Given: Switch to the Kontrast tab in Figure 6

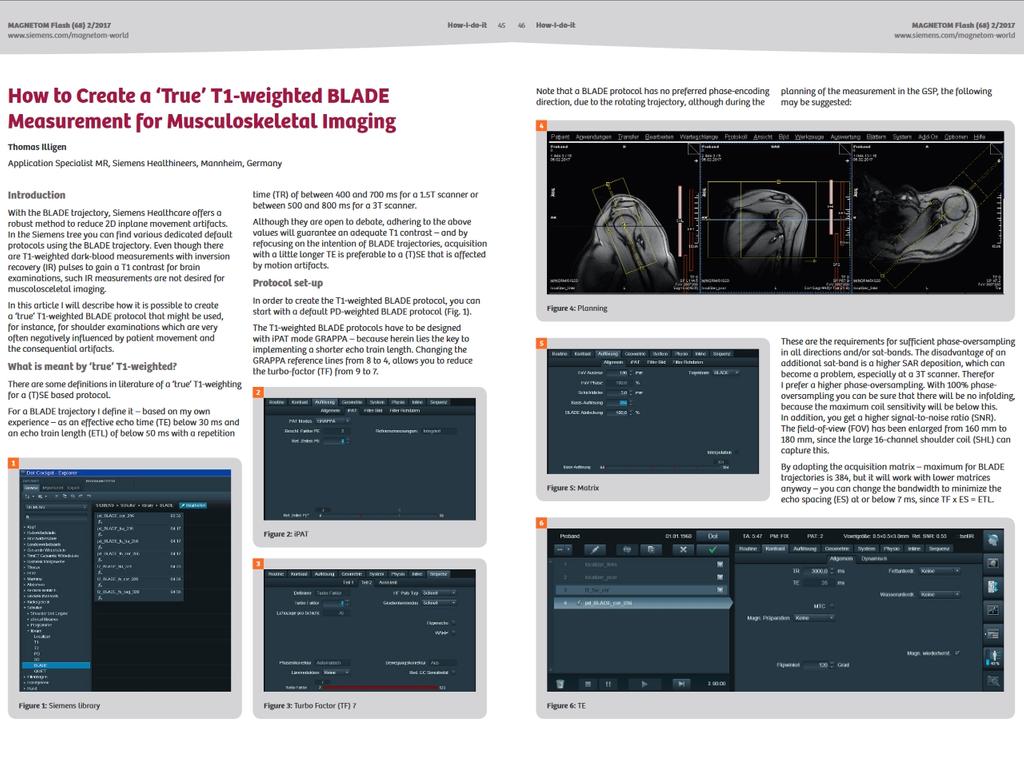Looking at the screenshot, I should (775, 549).
